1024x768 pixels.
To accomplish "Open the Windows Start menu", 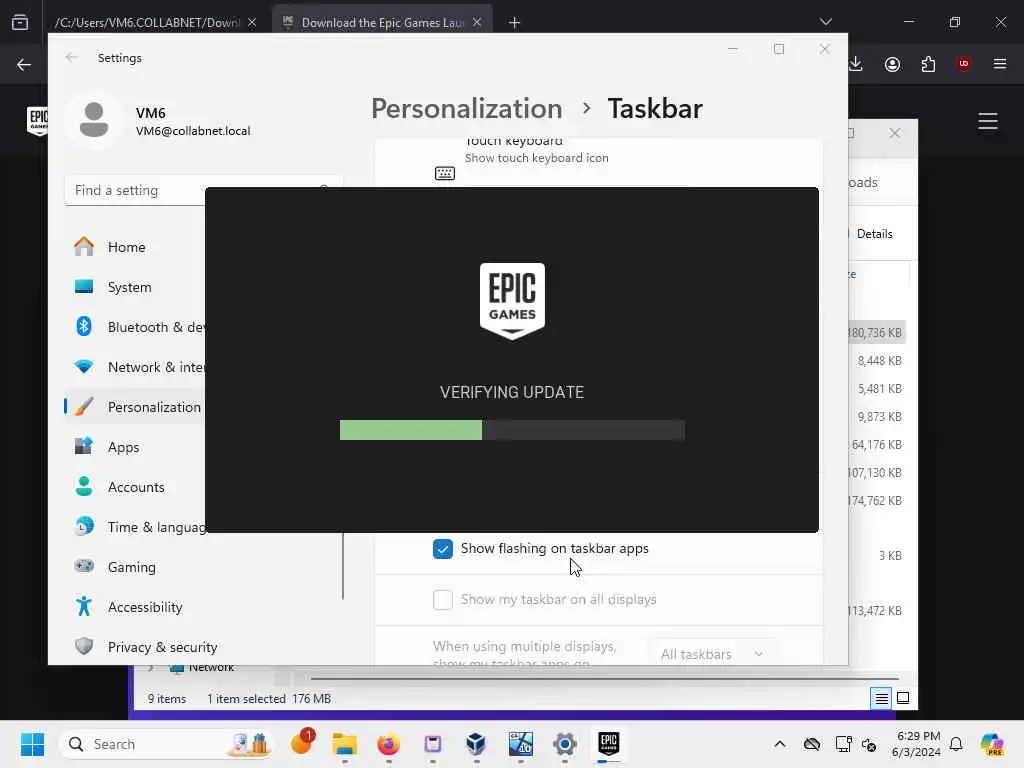I will click(x=32, y=744).
